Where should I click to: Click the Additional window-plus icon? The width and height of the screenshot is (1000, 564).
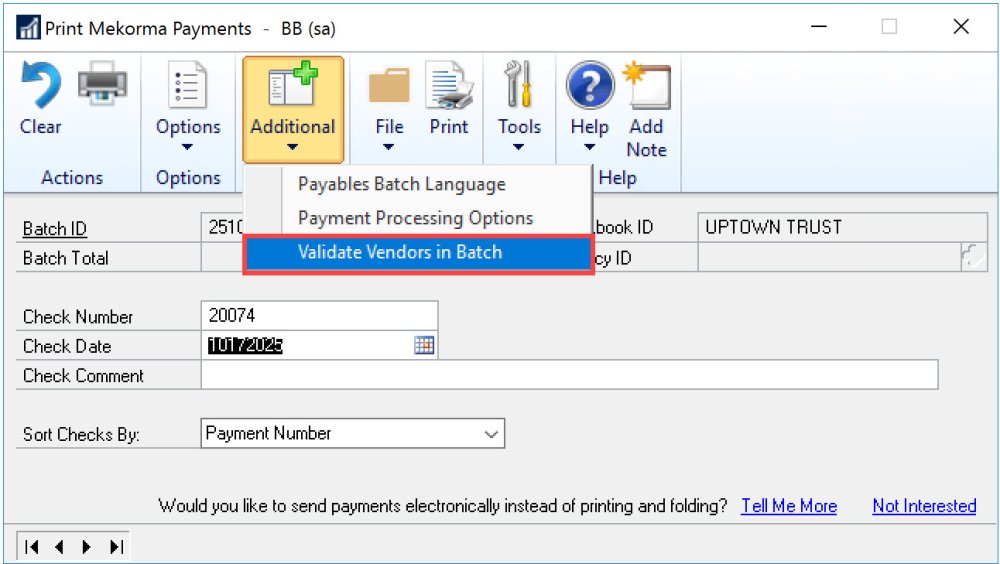(x=293, y=83)
